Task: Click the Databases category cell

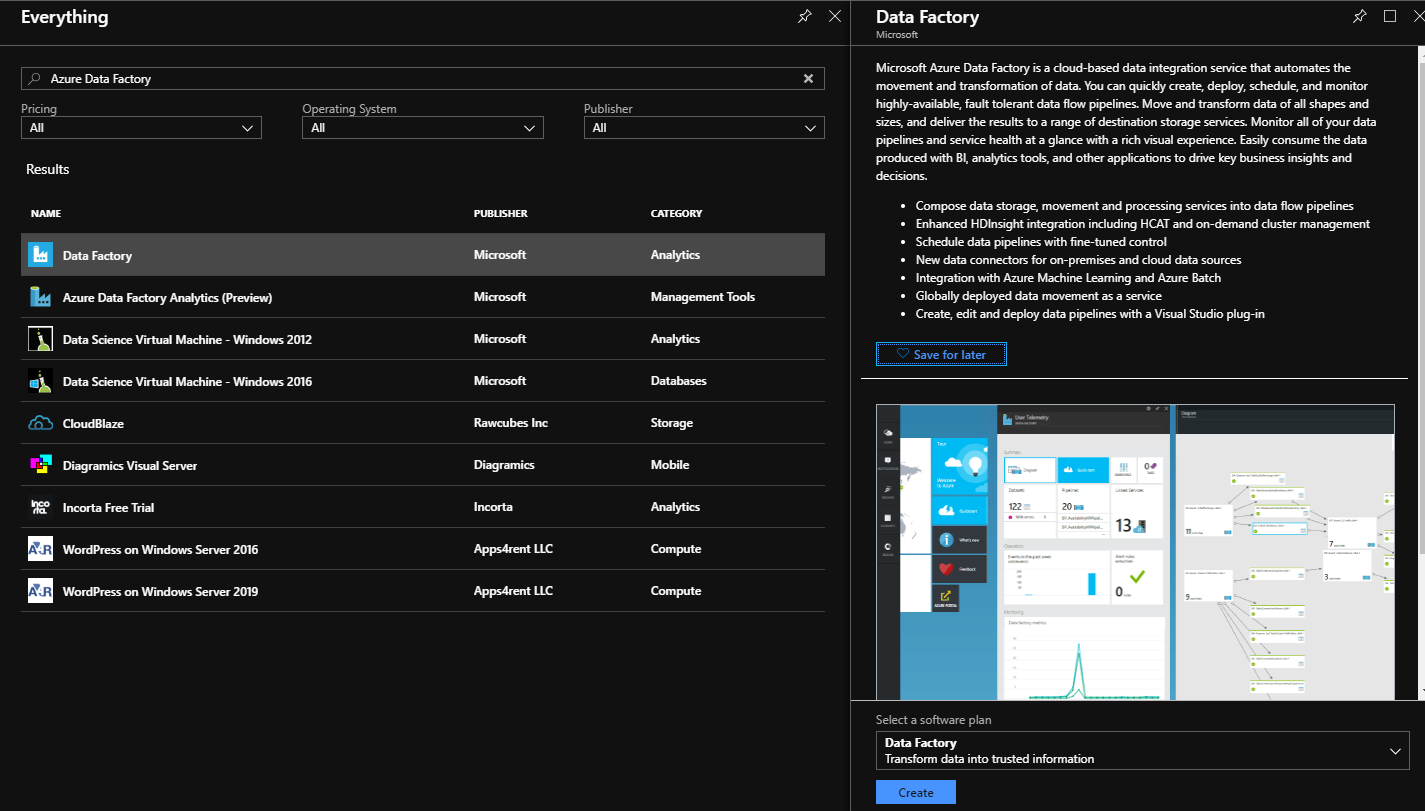Action: (x=679, y=381)
